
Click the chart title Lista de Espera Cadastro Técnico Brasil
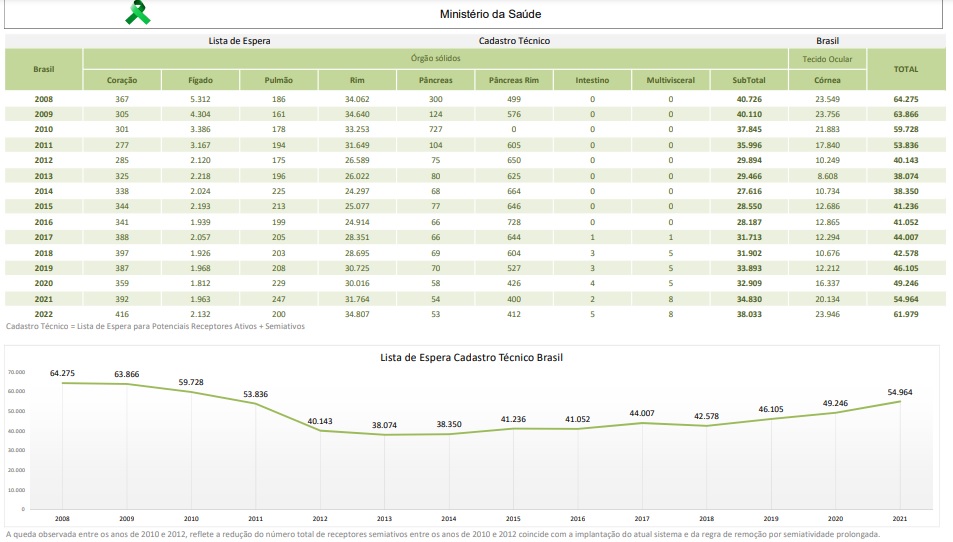(477, 357)
